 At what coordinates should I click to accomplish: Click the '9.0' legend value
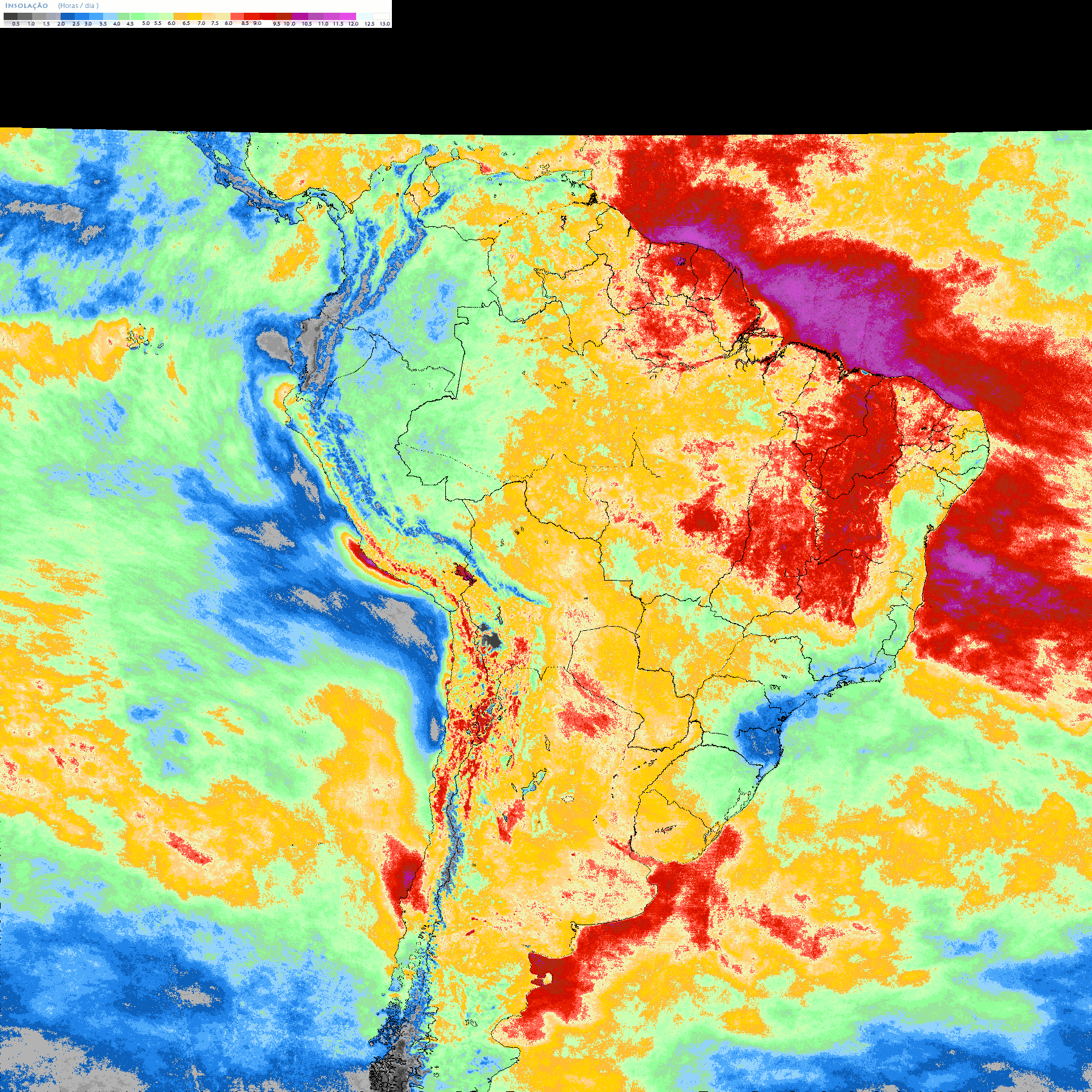[257, 23]
